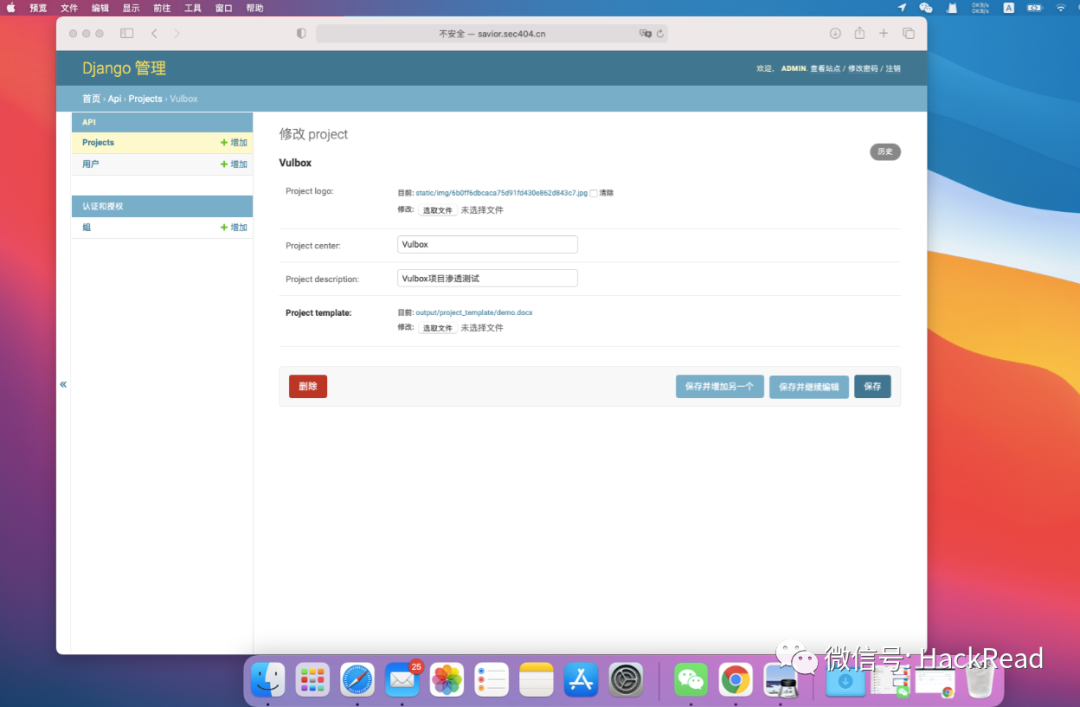
Task: Open Photos in the Dock
Action: coord(446,679)
